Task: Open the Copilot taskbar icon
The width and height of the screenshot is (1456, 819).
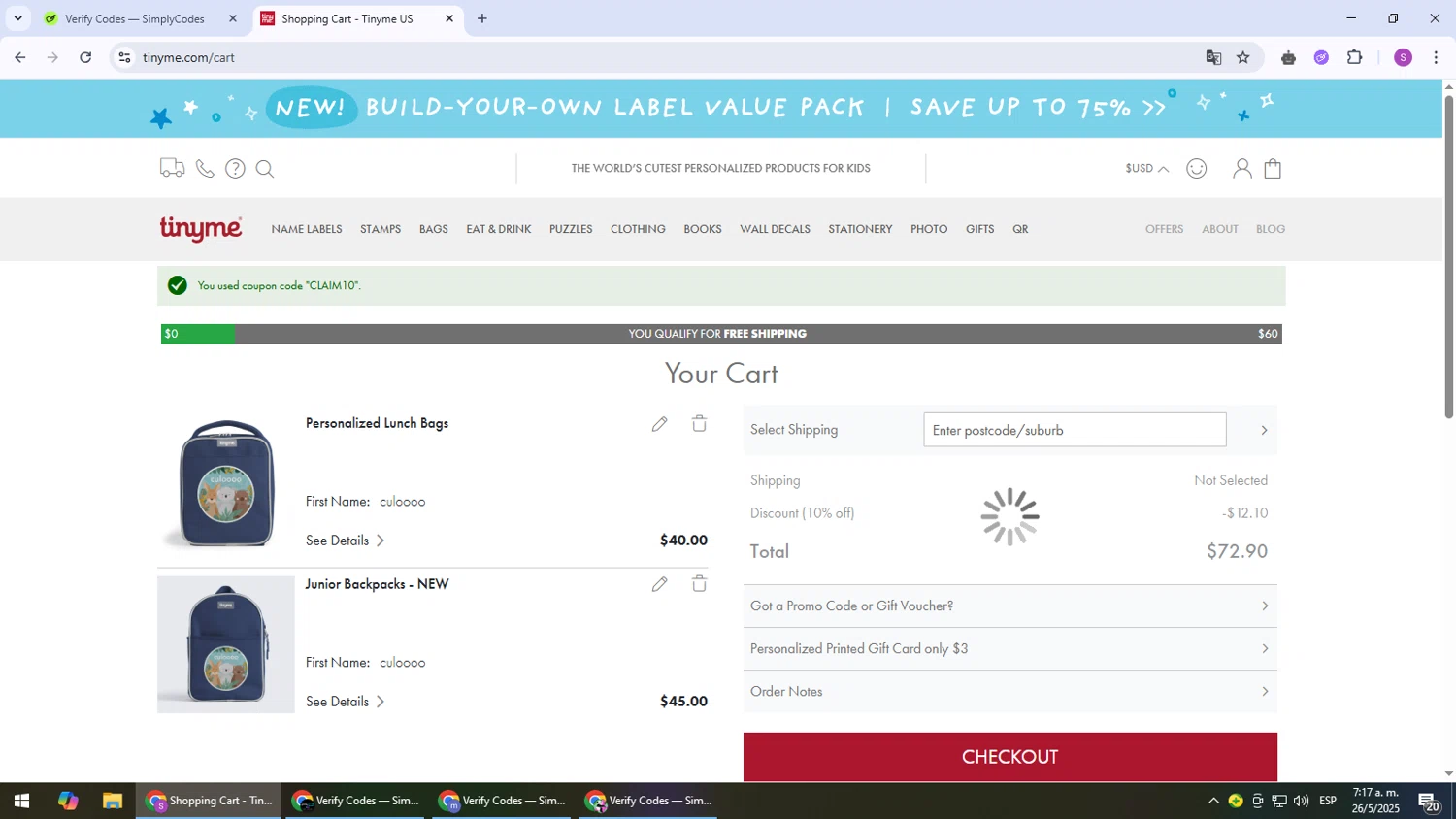Action: pyautogui.click(x=67, y=801)
